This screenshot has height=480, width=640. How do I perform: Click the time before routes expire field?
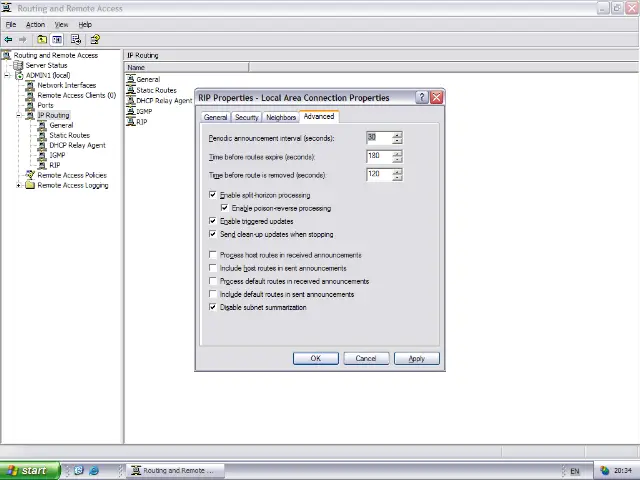[x=380, y=156]
